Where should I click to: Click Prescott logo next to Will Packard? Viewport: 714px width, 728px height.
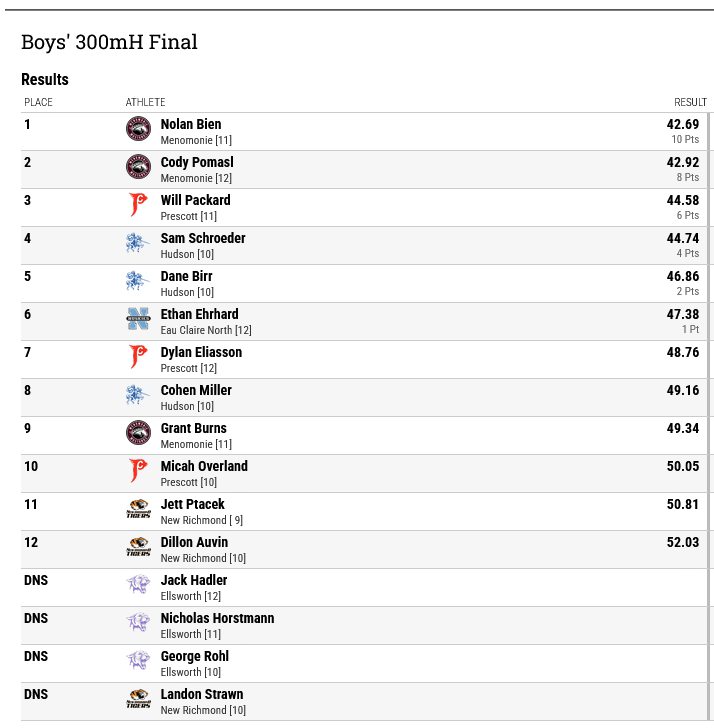138,205
